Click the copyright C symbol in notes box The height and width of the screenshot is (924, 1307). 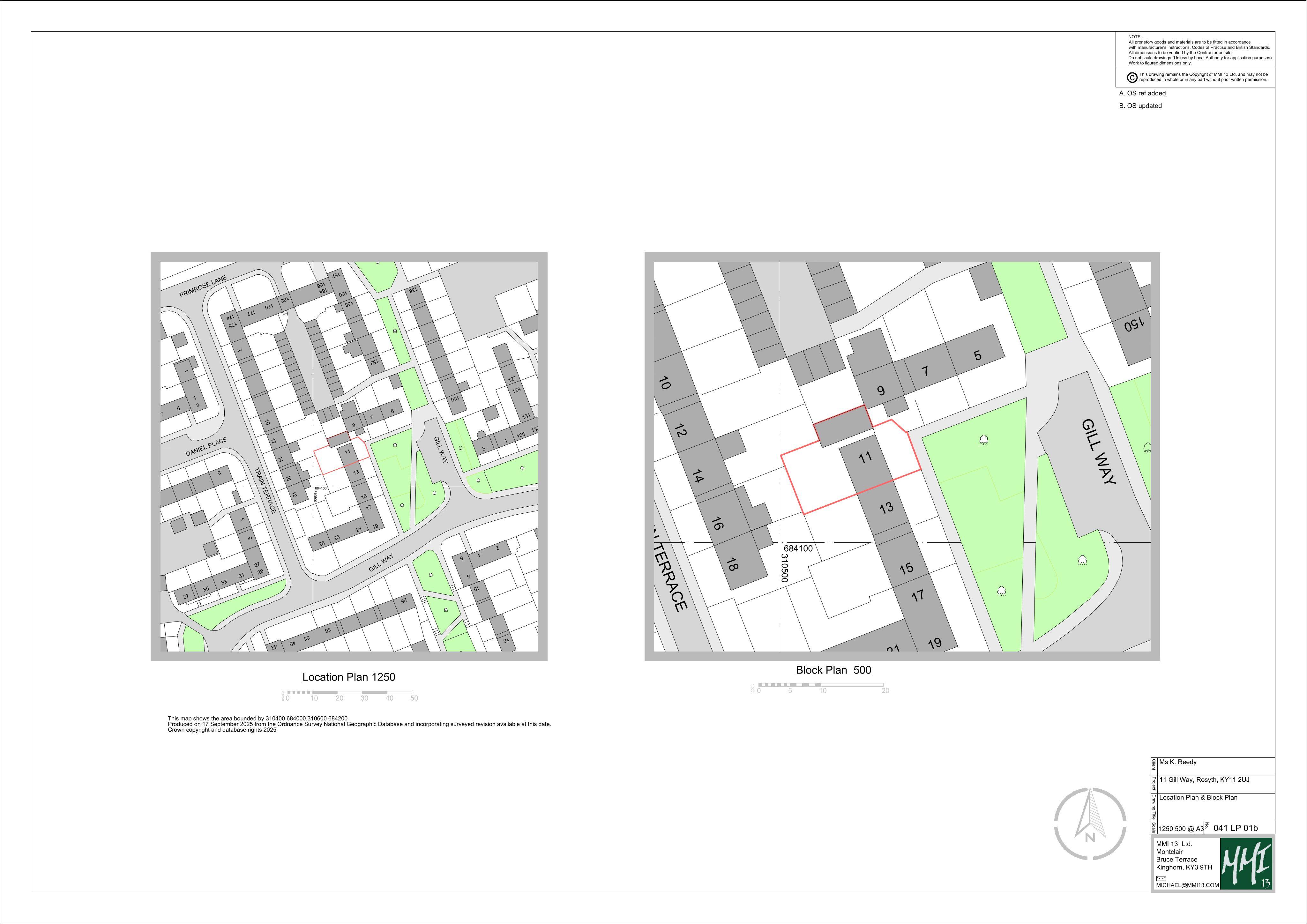[x=1132, y=78]
